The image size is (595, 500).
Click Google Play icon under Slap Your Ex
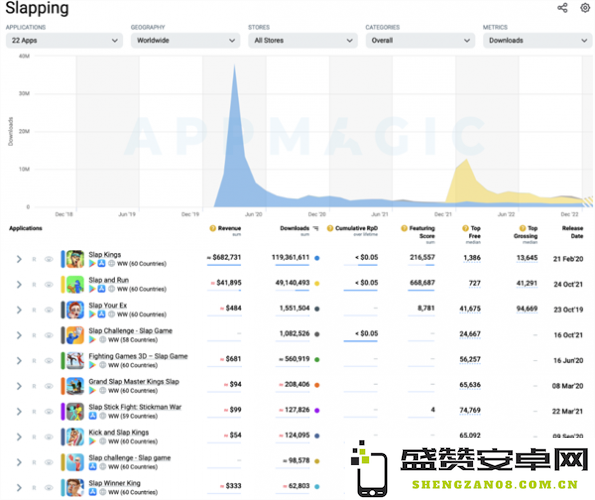point(92,314)
